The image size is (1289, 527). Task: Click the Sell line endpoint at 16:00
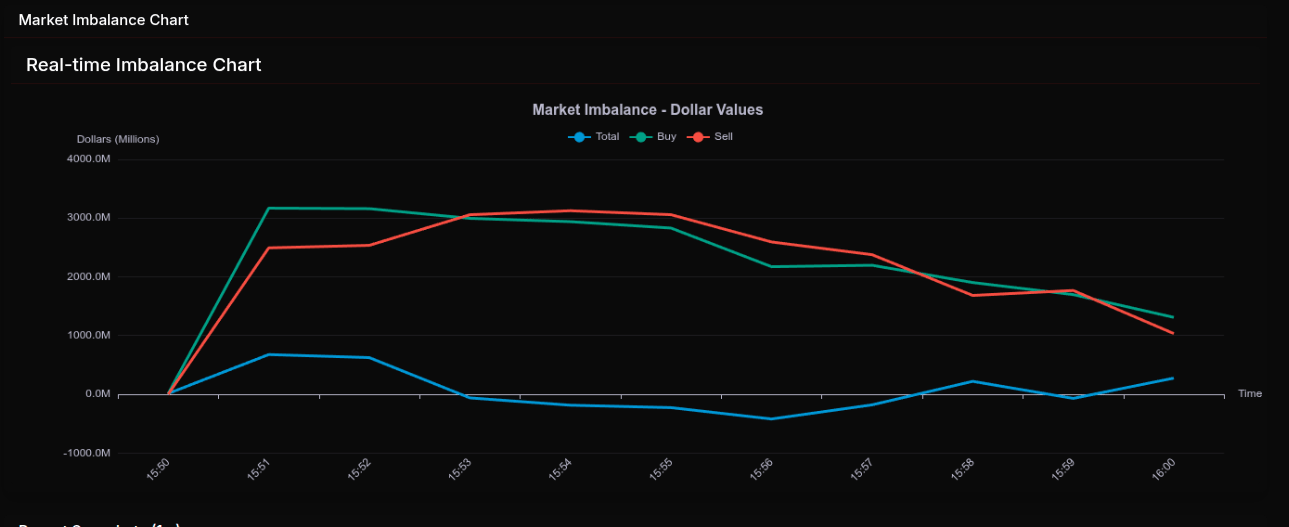(x=1173, y=333)
